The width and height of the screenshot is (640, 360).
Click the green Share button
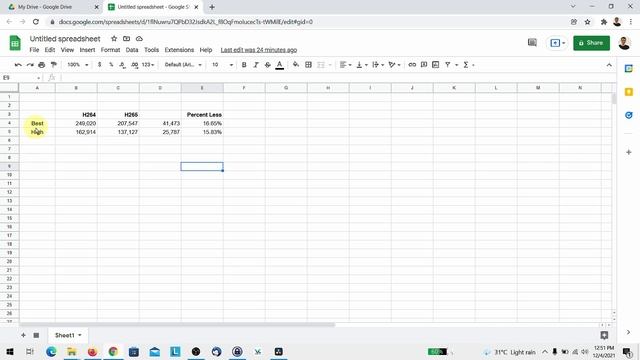pyautogui.click(x=591, y=43)
